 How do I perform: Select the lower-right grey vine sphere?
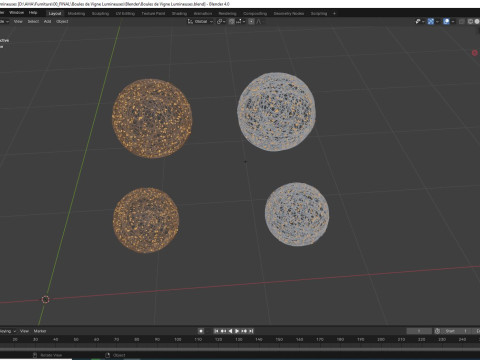tap(297, 214)
